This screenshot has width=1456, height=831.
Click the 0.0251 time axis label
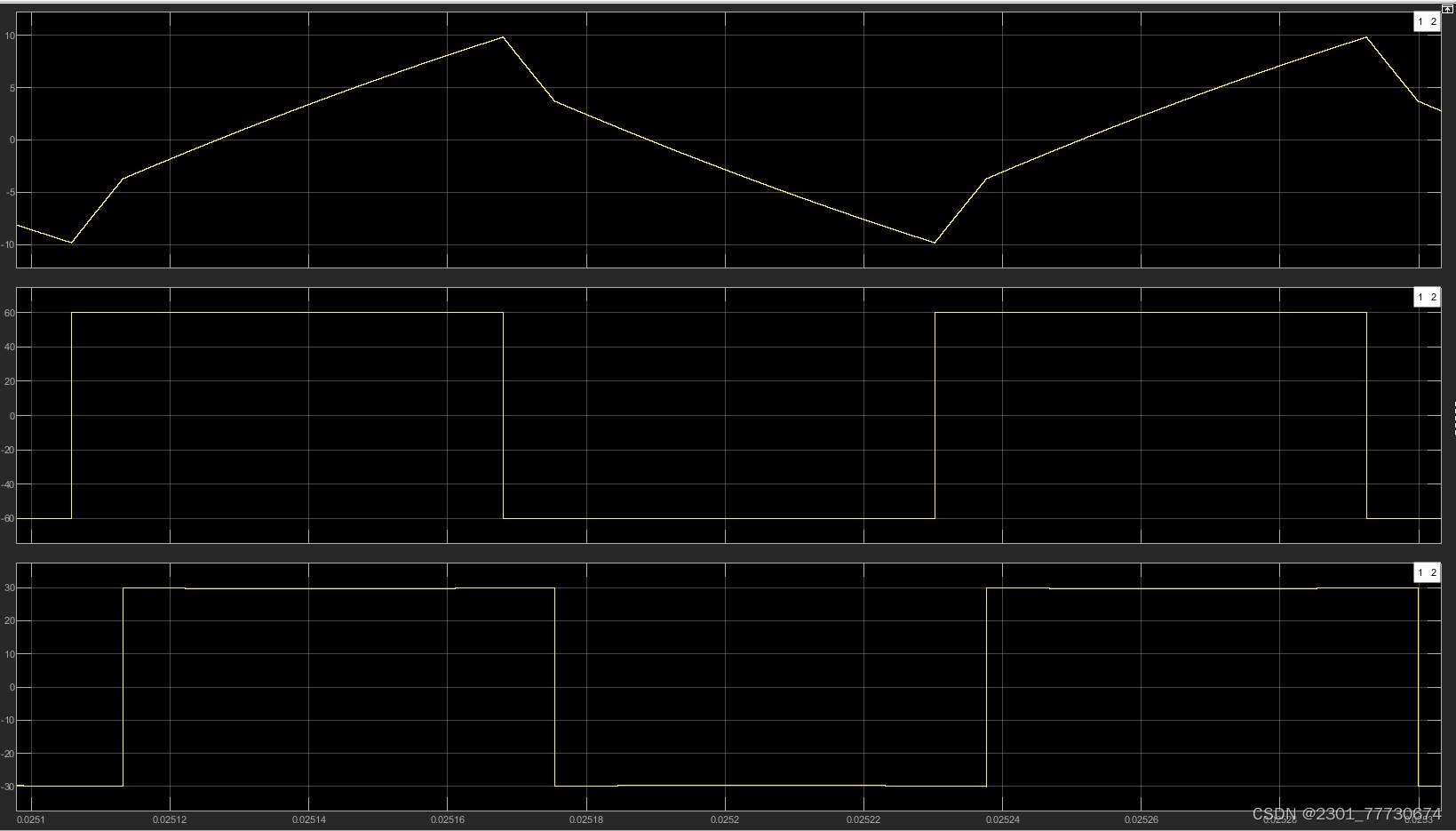point(30,819)
